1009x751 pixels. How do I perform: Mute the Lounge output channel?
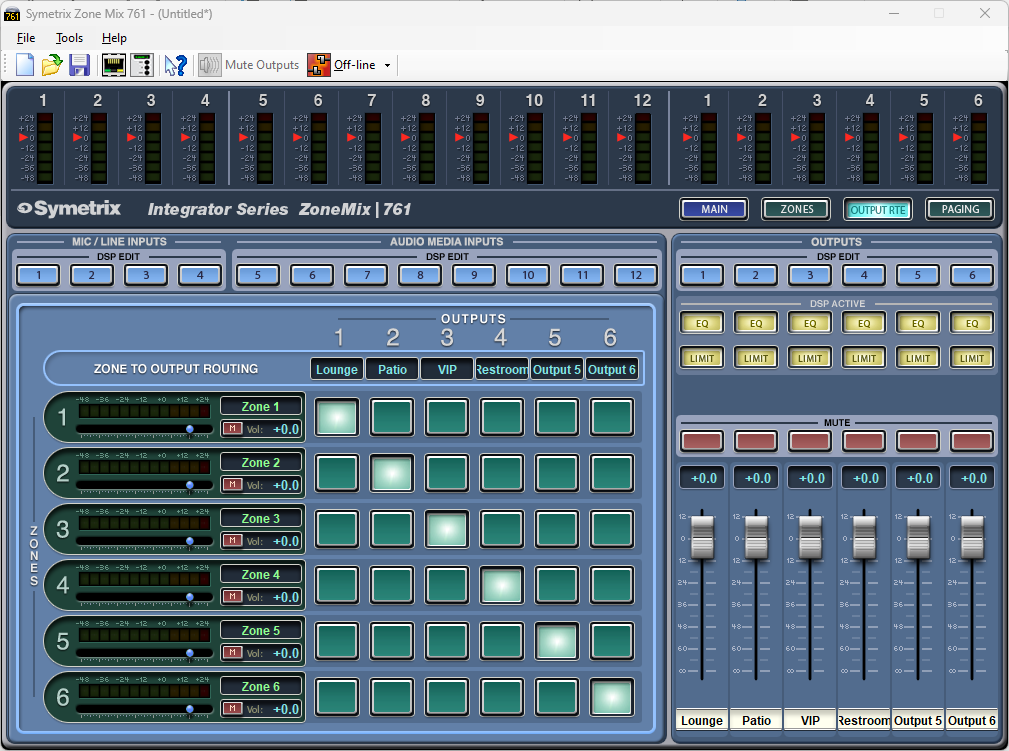click(x=702, y=440)
